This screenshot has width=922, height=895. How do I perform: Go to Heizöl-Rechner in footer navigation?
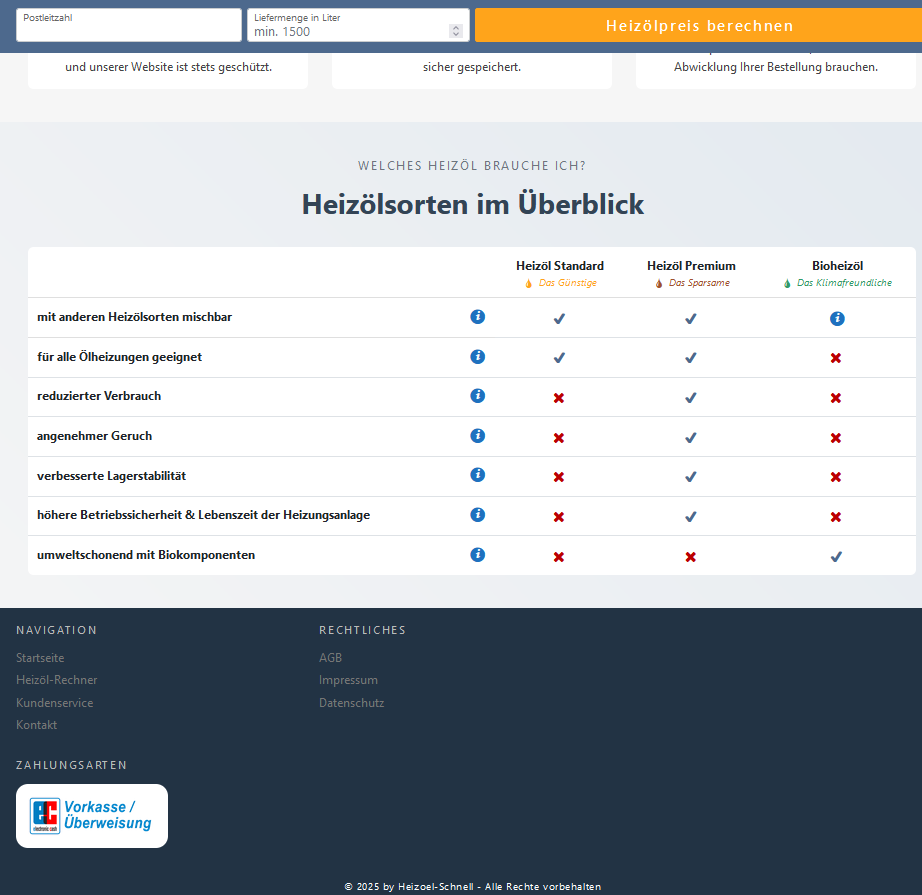57,680
